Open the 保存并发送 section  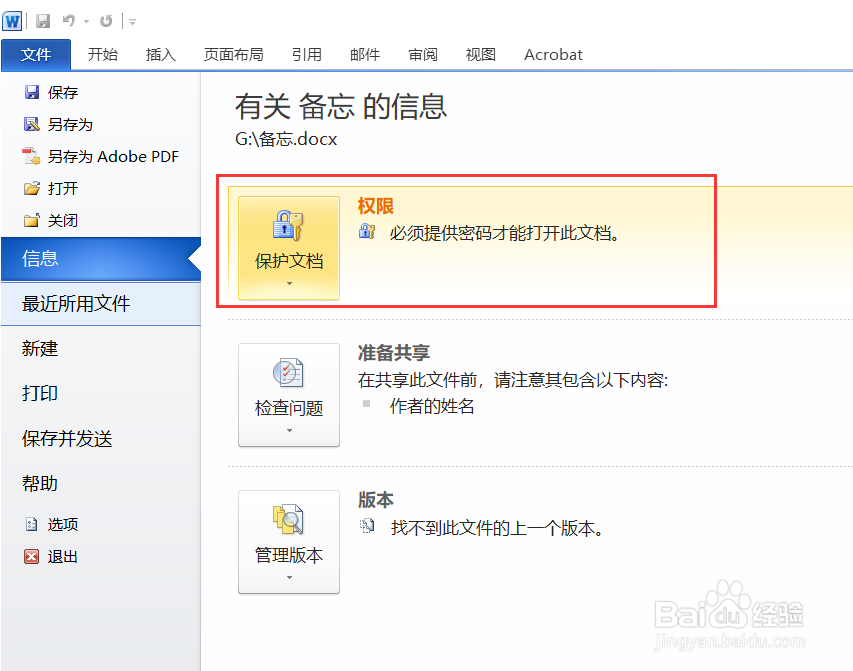(x=67, y=438)
